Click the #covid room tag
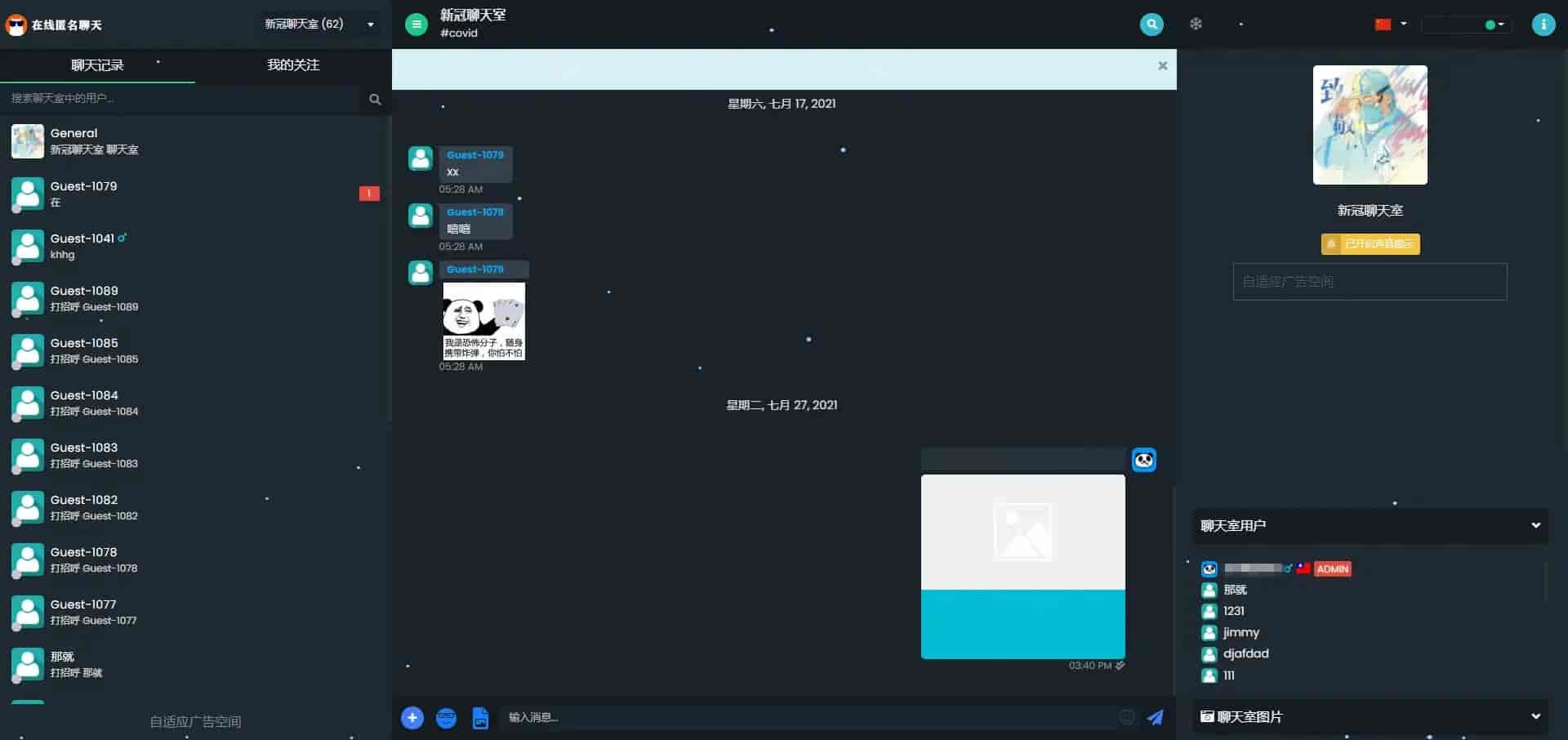Screen dimensions: 1568x740 pyautogui.click(x=459, y=33)
